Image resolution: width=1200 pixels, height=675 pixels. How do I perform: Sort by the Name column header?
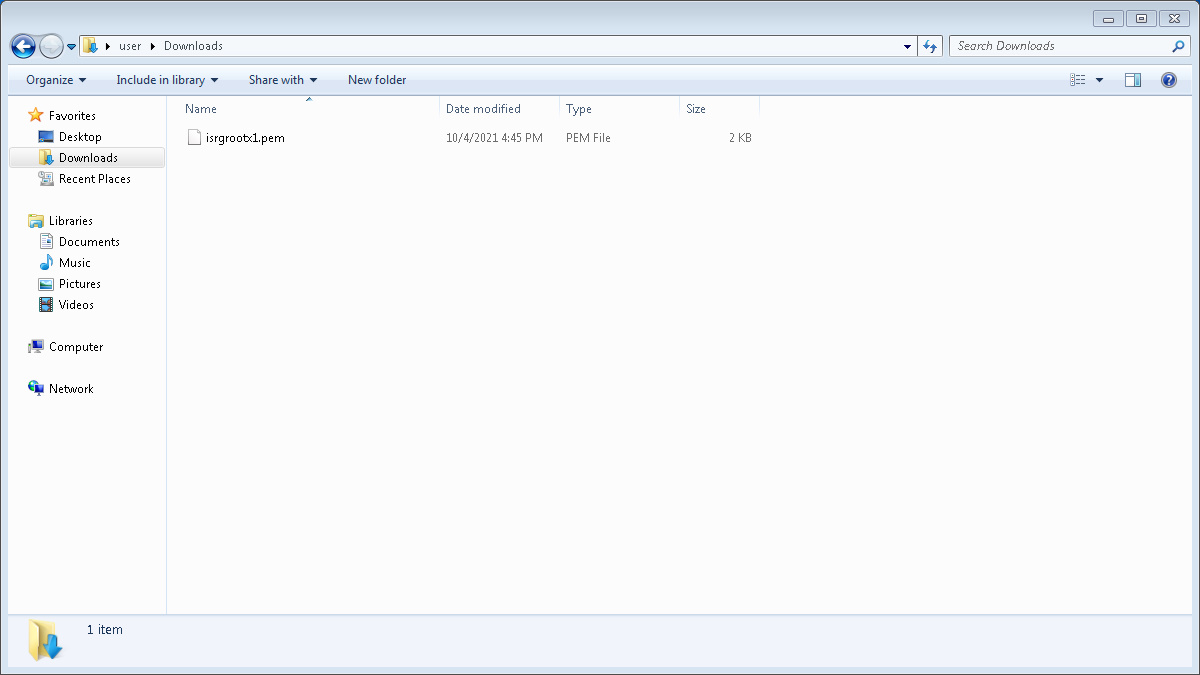[308, 108]
